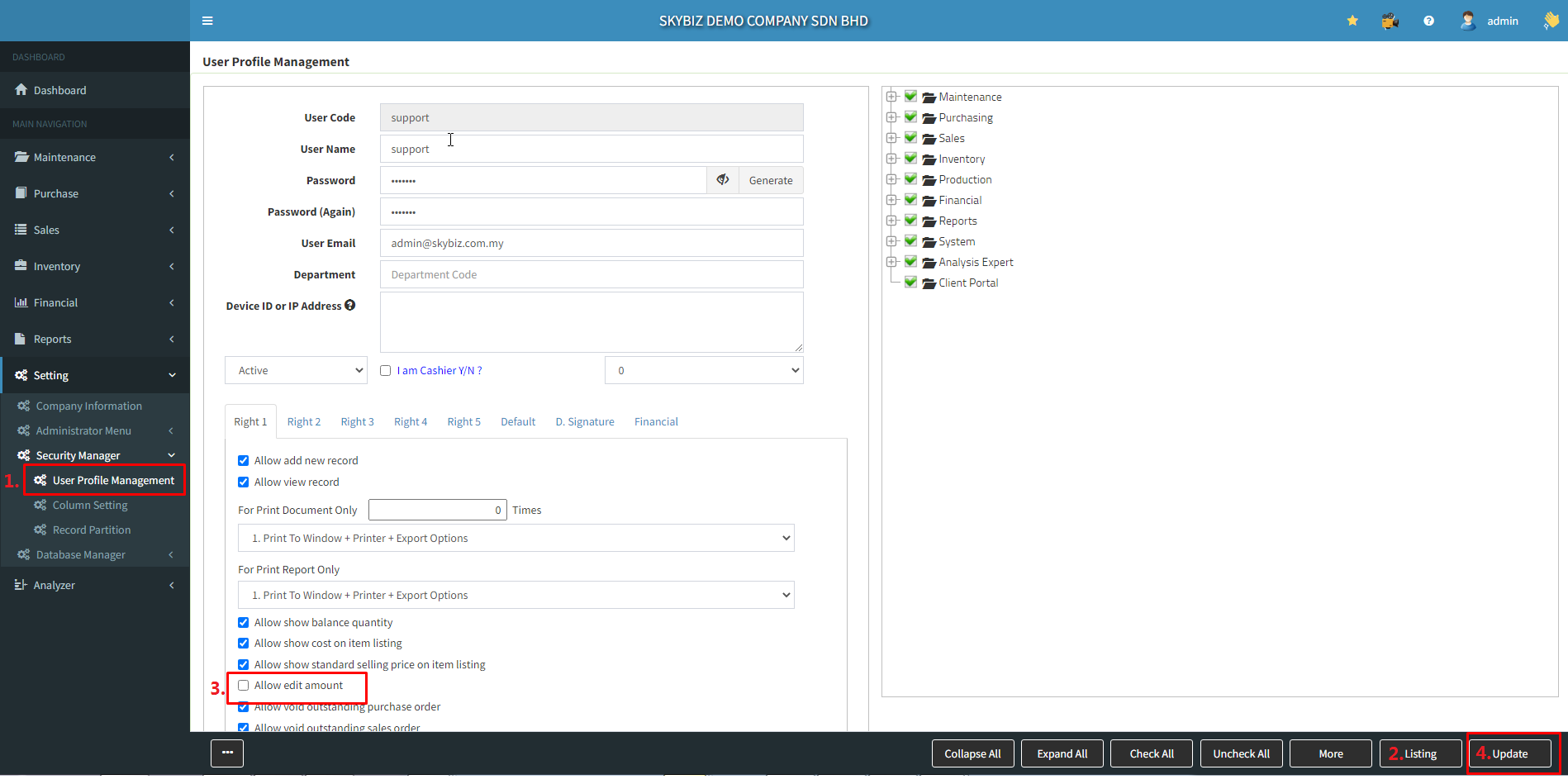
Task: Click the waving hand icon top right
Action: point(1551,21)
